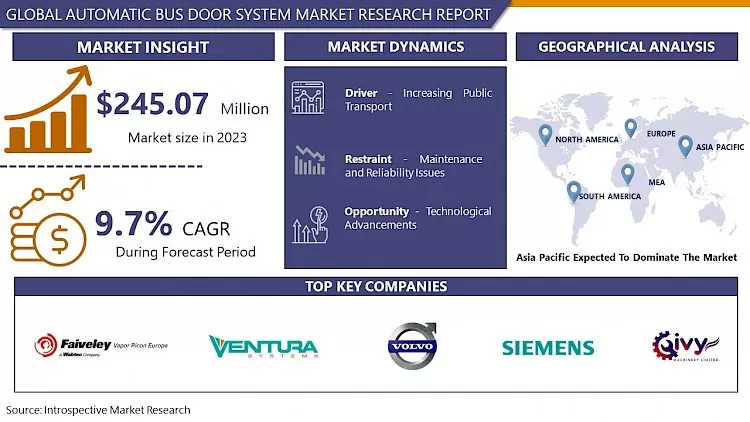
Task: Click the Asia Pacific map pin
Action: (685, 146)
